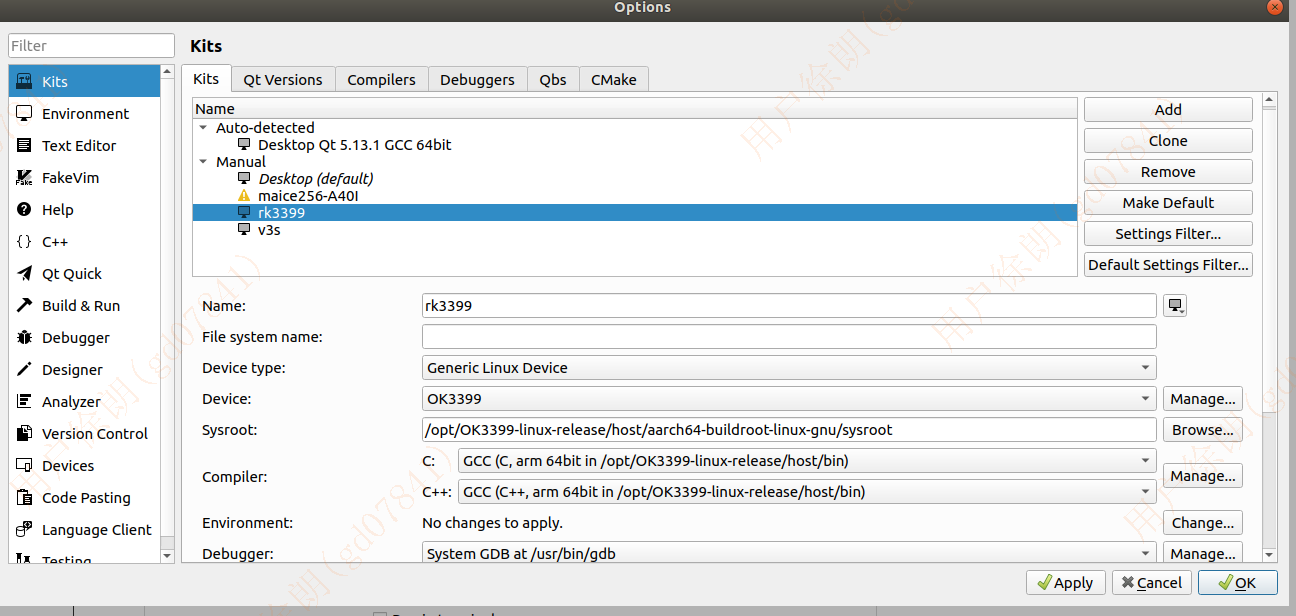
Task: Click the Apply button
Action: pos(1066,583)
